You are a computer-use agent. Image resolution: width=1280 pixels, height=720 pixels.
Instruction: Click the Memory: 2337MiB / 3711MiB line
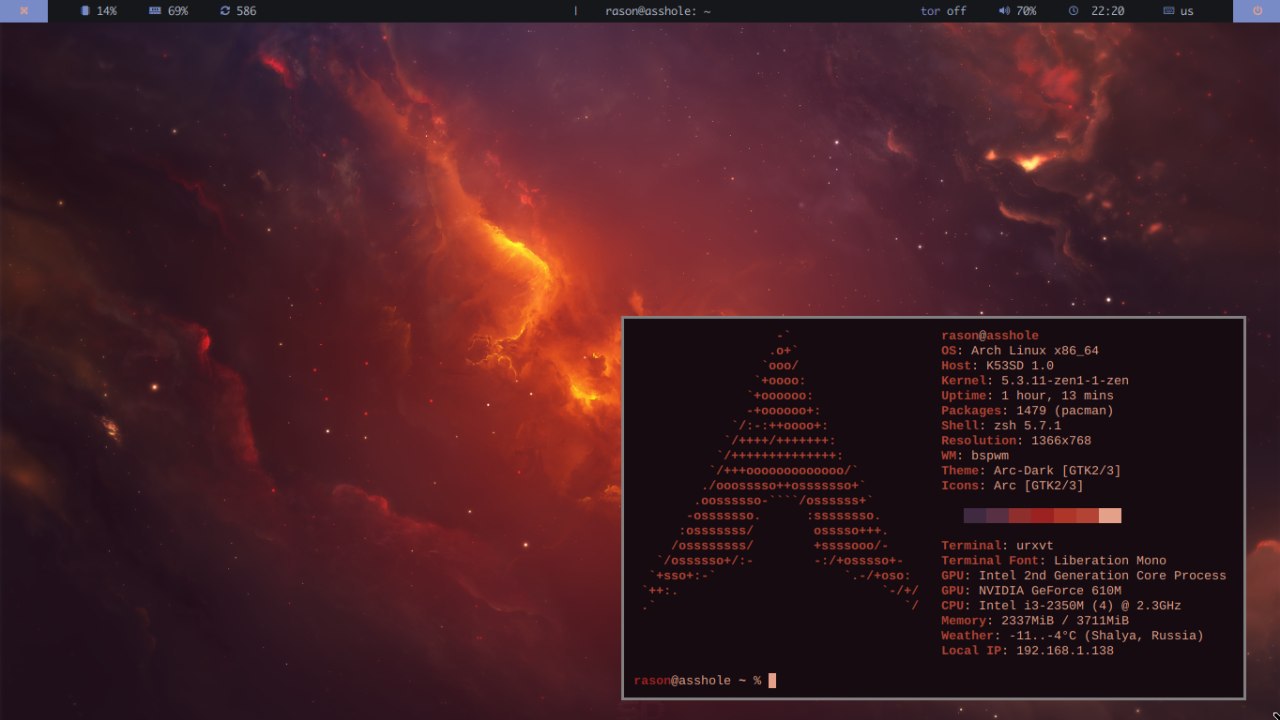point(1035,621)
